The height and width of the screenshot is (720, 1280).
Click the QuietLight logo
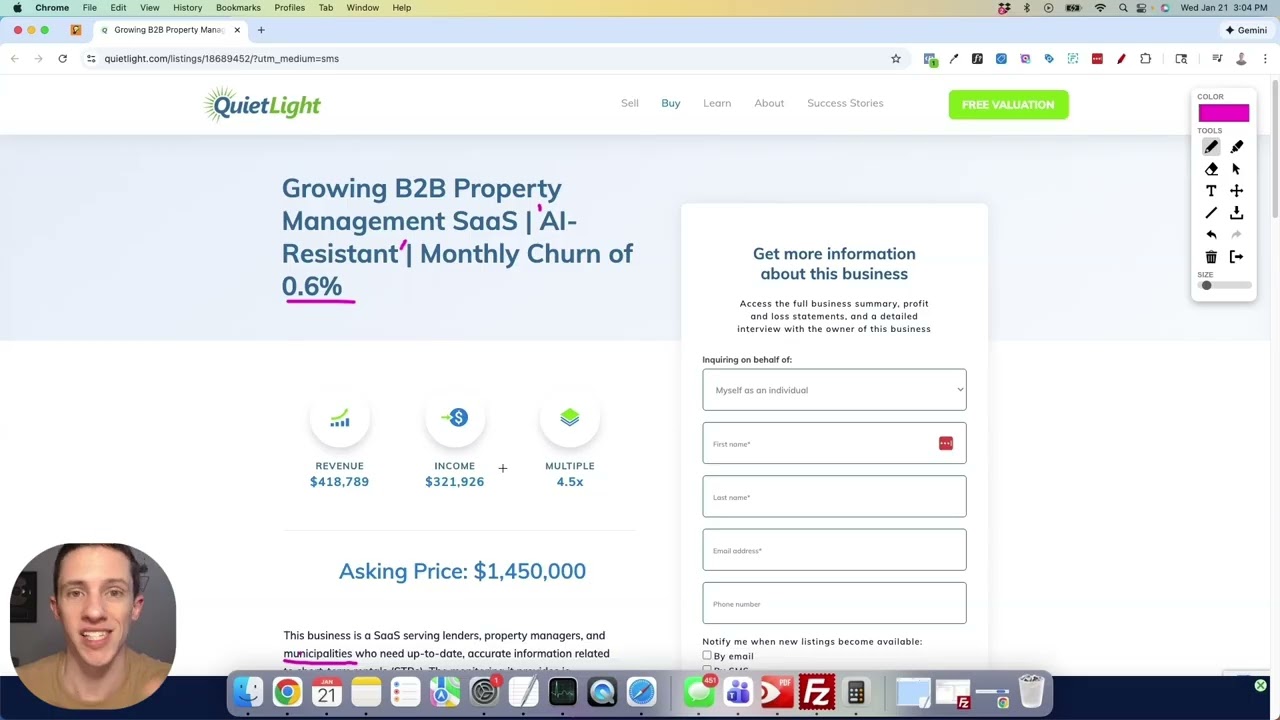(262, 104)
